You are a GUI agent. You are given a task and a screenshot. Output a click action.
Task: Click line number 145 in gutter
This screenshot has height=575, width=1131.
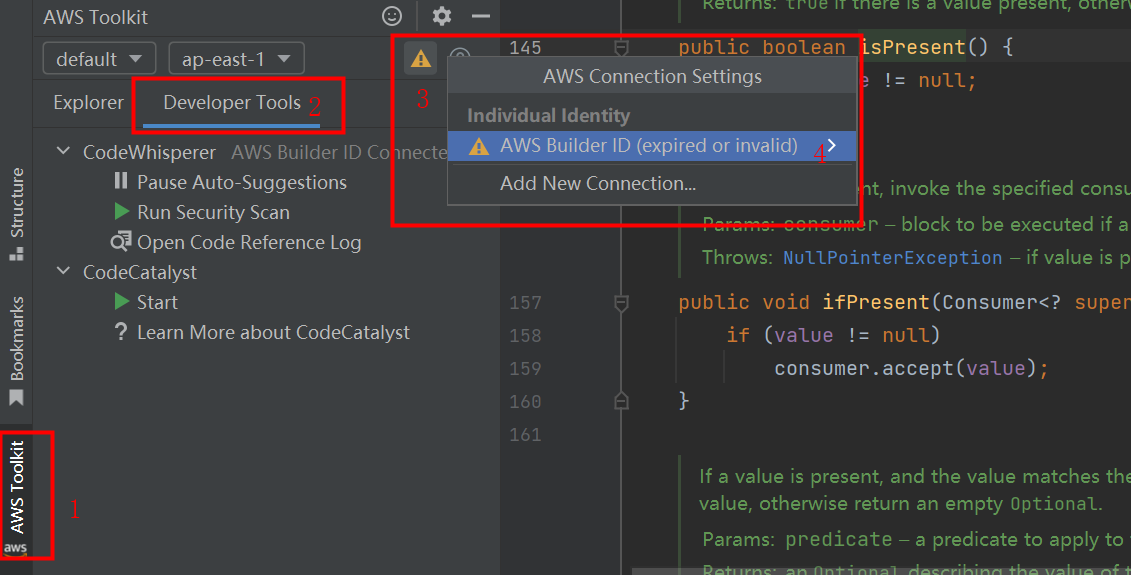pyautogui.click(x=525, y=48)
